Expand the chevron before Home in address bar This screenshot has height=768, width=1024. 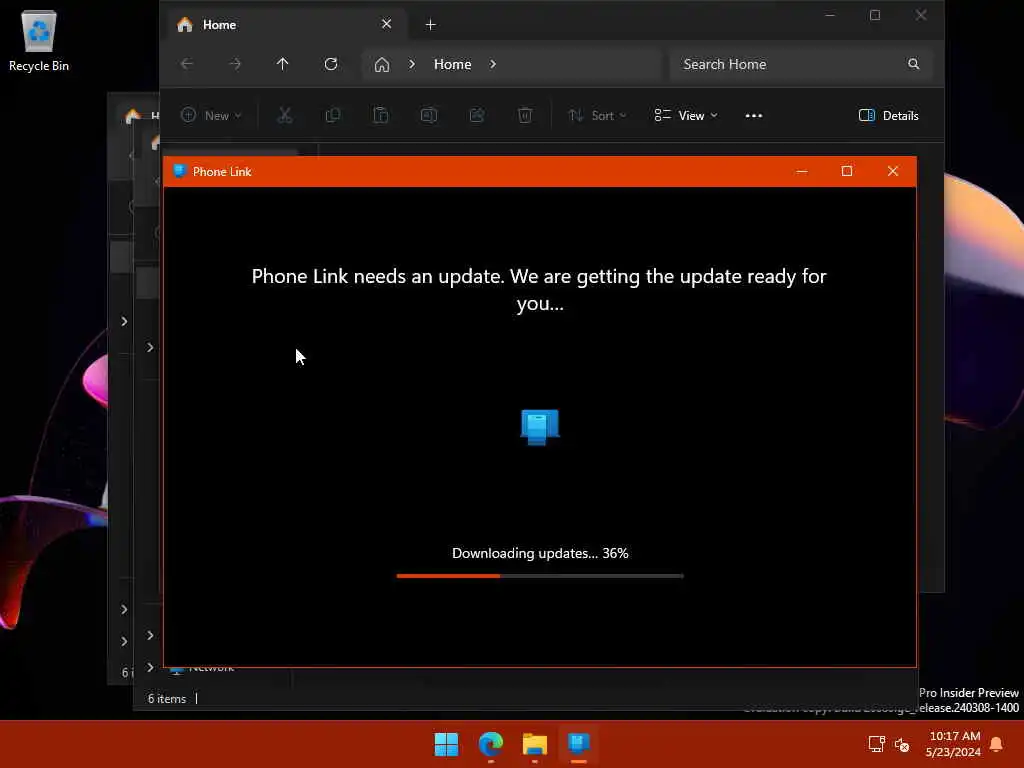pos(411,64)
